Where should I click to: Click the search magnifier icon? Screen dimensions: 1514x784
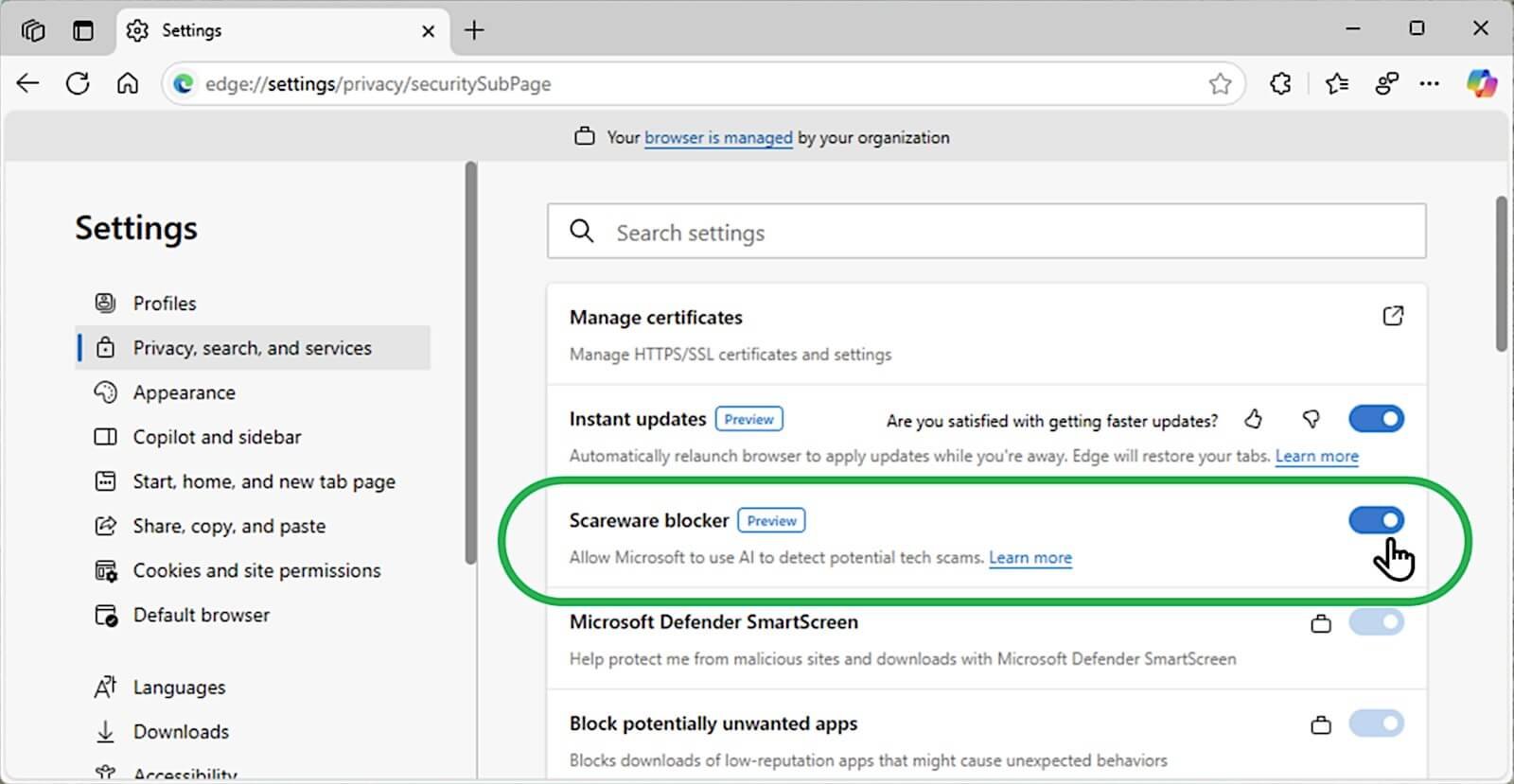[582, 231]
